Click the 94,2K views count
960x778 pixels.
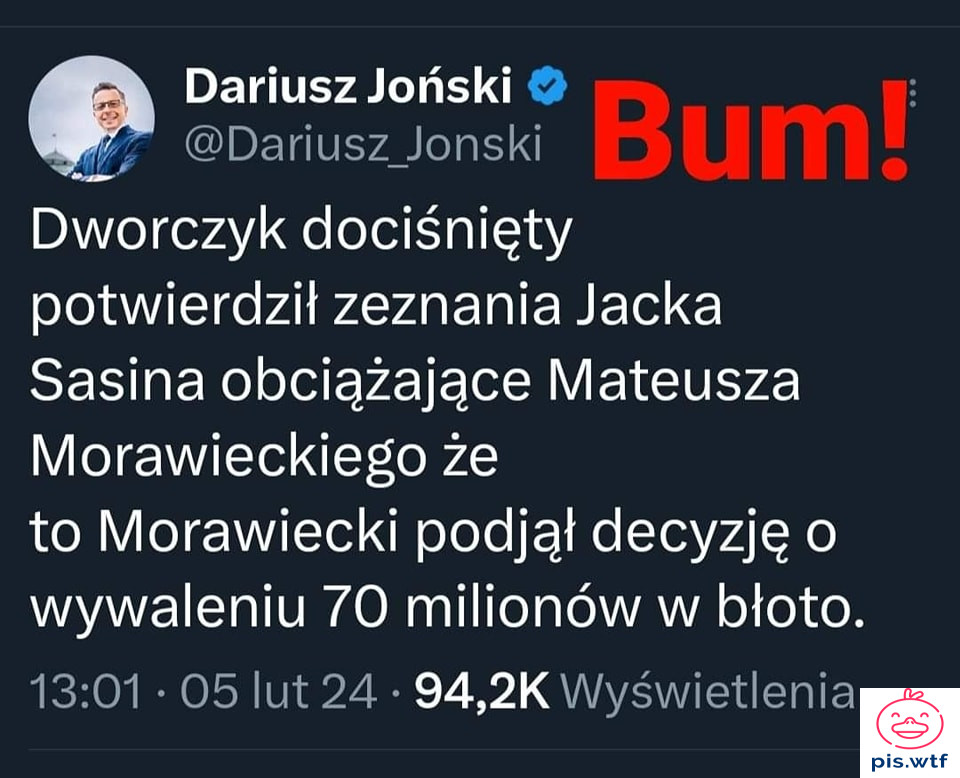[x=482, y=692]
